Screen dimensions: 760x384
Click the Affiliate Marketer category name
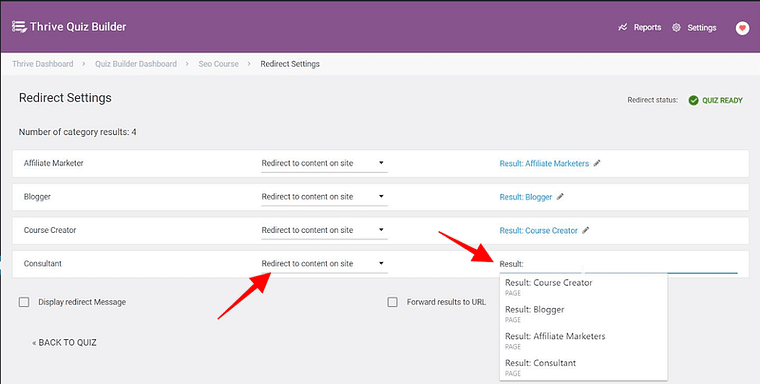click(53, 163)
